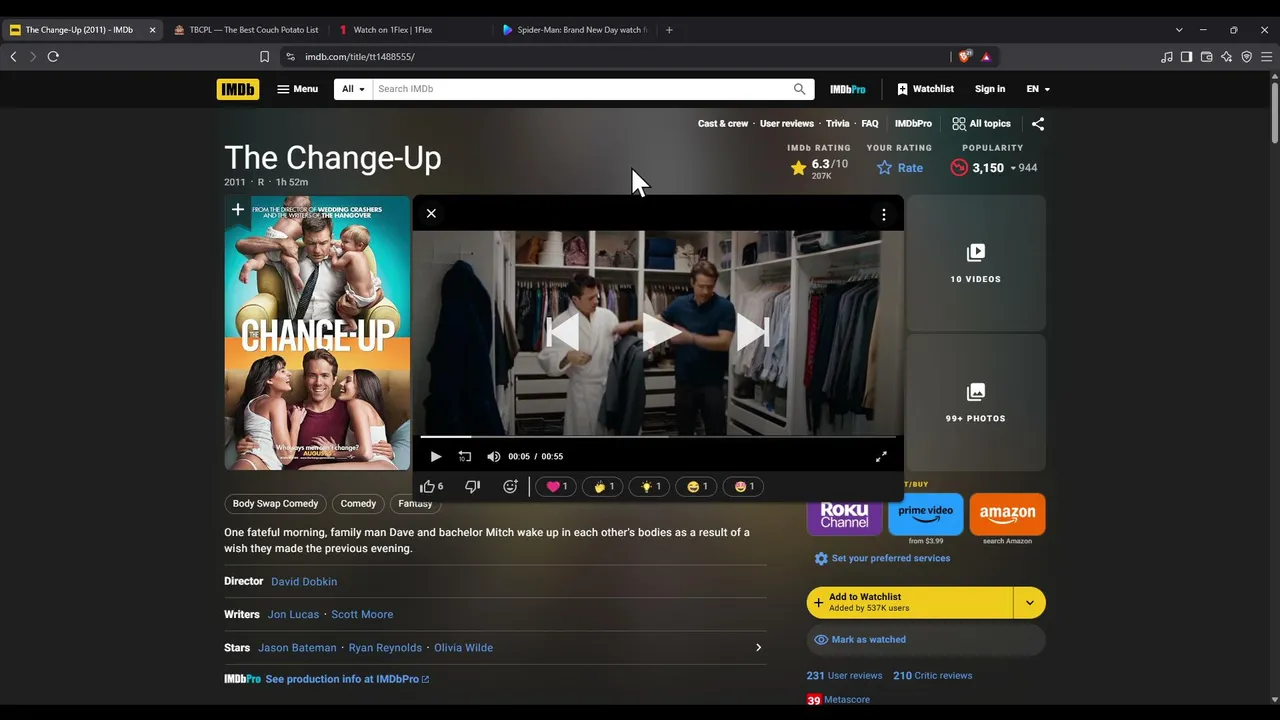Watch on Prime Video

926,514
